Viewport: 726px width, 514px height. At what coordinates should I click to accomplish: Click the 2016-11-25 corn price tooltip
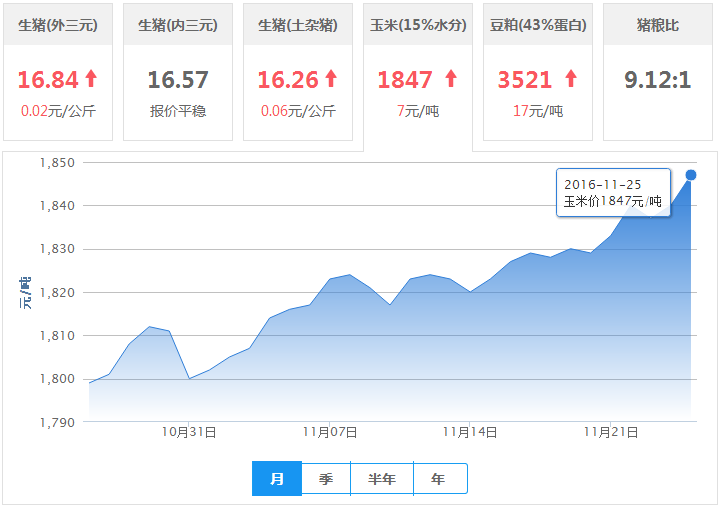click(613, 192)
